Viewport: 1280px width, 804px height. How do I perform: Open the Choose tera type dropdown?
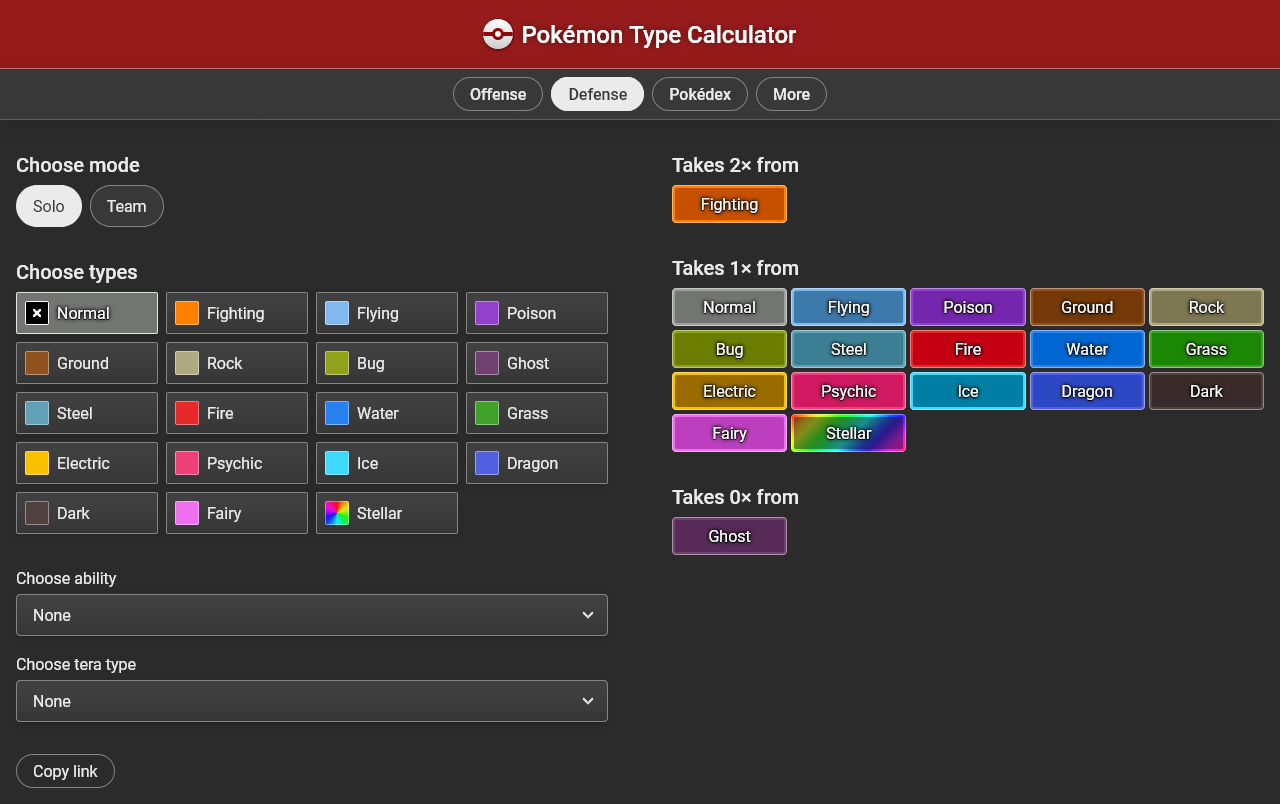[312, 701]
